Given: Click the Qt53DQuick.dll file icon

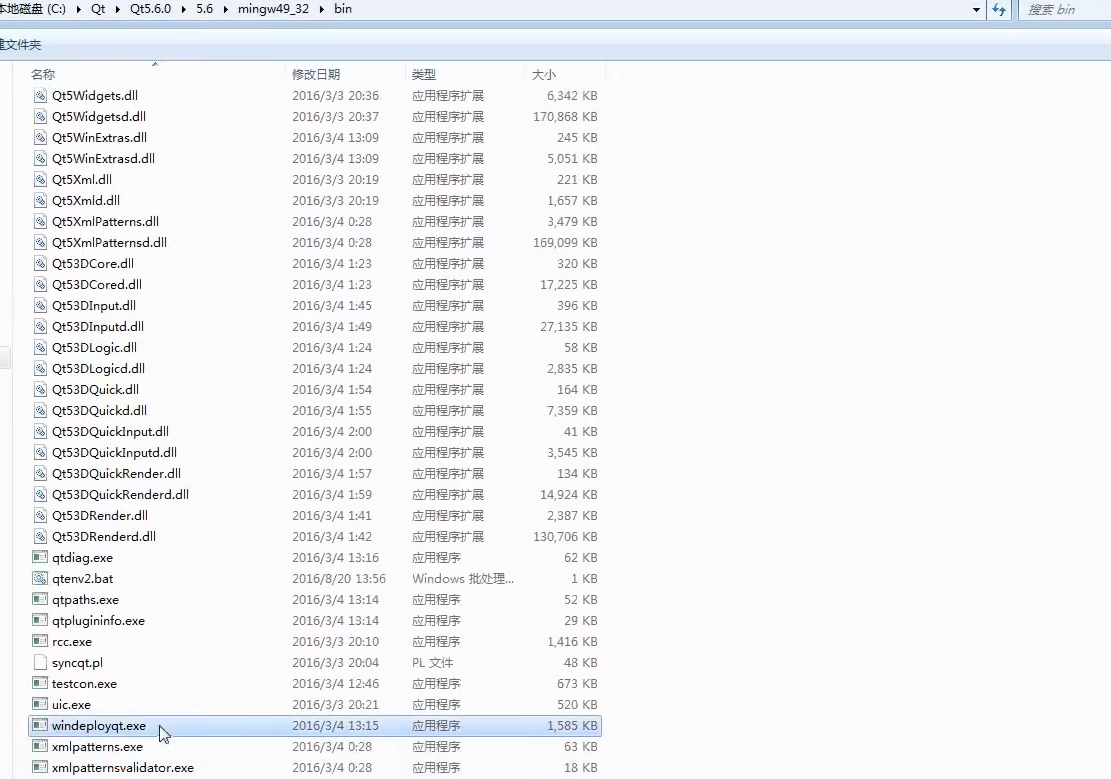Looking at the screenshot, I should click(40, 389).
